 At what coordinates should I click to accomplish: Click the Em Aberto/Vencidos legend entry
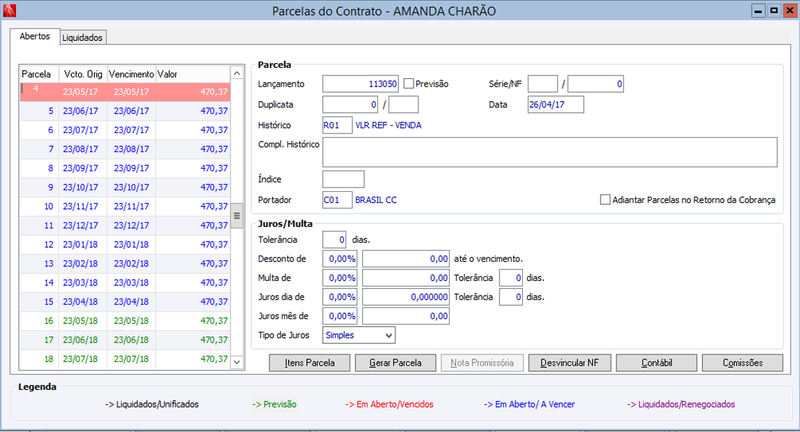[x=389, y=404]
